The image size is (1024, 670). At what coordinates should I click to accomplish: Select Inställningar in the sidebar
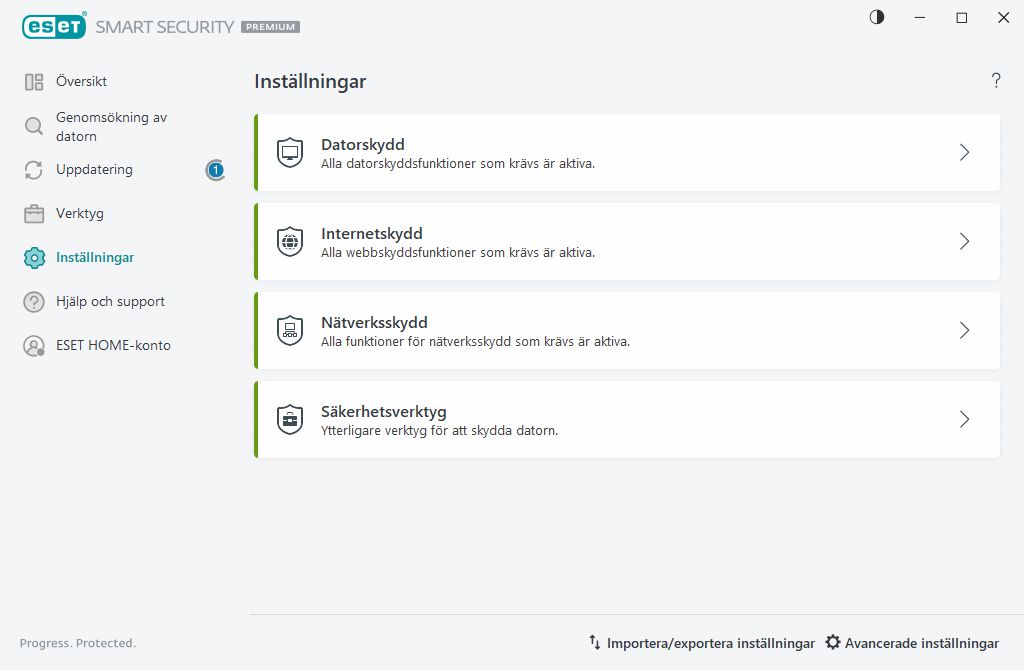[95, 258]
